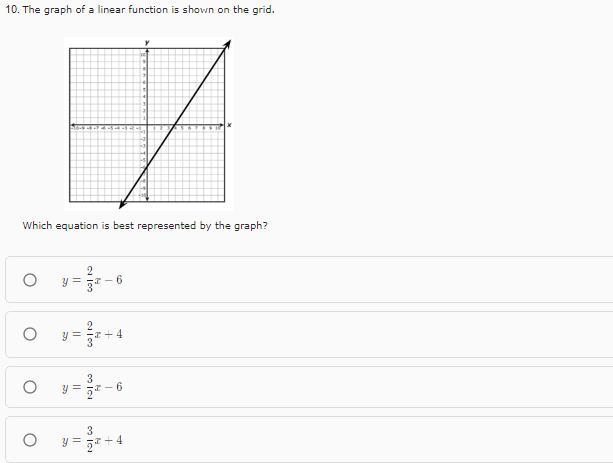Viewport: 613px width, 463px height.
Task: Click the y-axis label on the graph
Action: [147, 42]
